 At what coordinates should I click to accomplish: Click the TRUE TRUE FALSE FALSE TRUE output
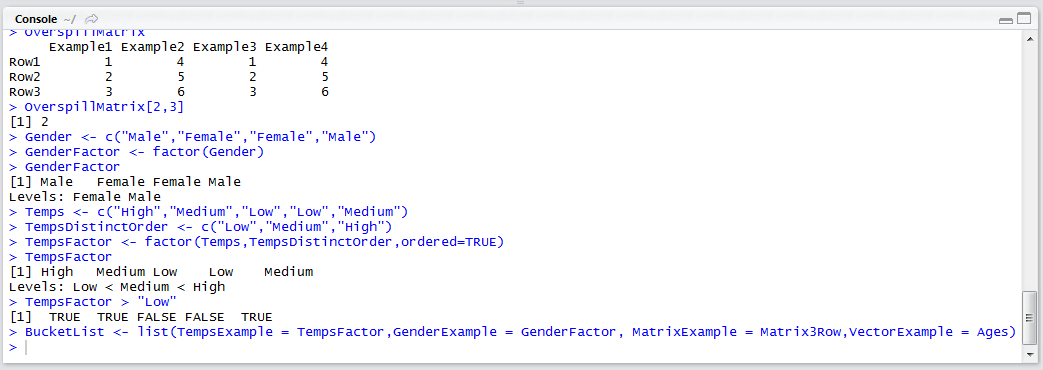tap(141, 317)
